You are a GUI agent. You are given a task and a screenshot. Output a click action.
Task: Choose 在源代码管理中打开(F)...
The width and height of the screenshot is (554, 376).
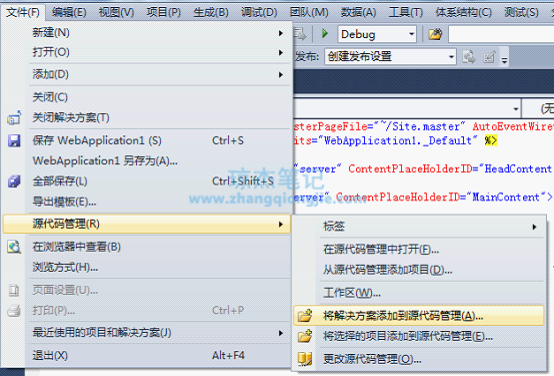tap(419, 250)
